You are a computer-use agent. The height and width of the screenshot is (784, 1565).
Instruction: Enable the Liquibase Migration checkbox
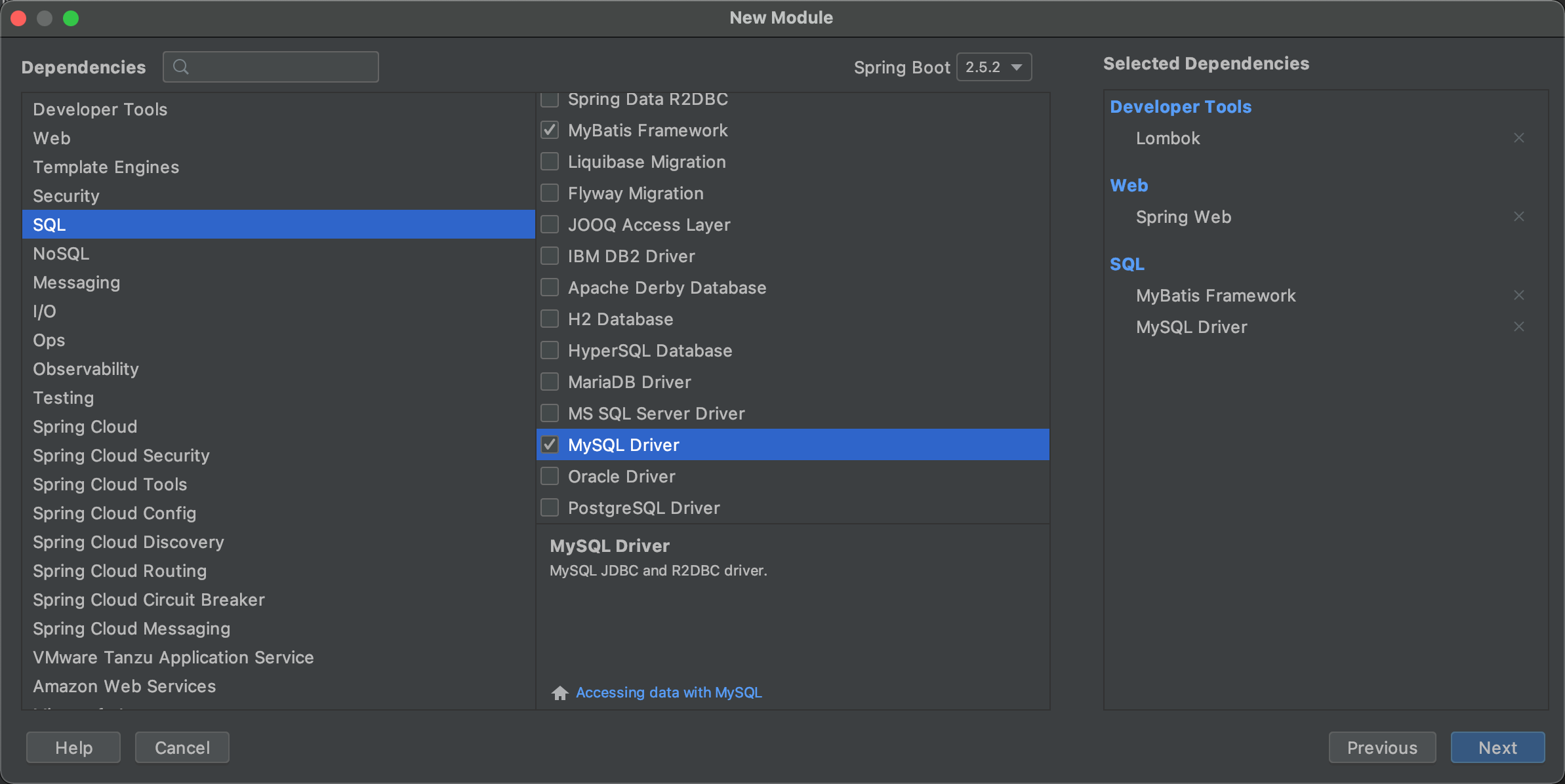tap(550, 162)
